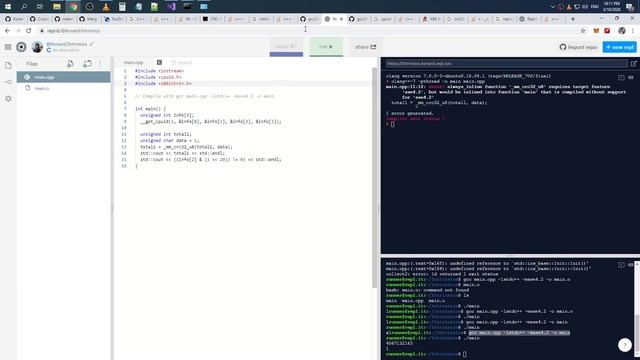Open the Files panel three-dot options menu
The image size is (640, 360).
pyautogui.click(x=100, y=64)
